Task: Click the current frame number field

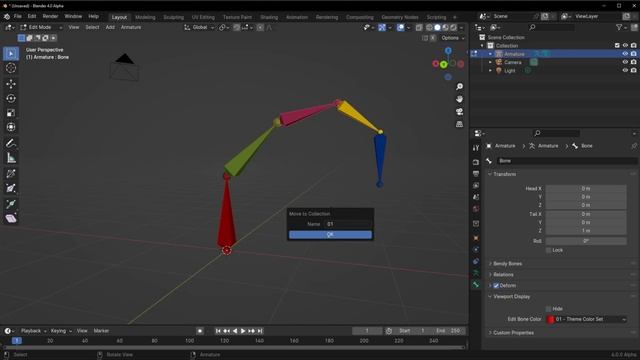Action: coord(367,331)
